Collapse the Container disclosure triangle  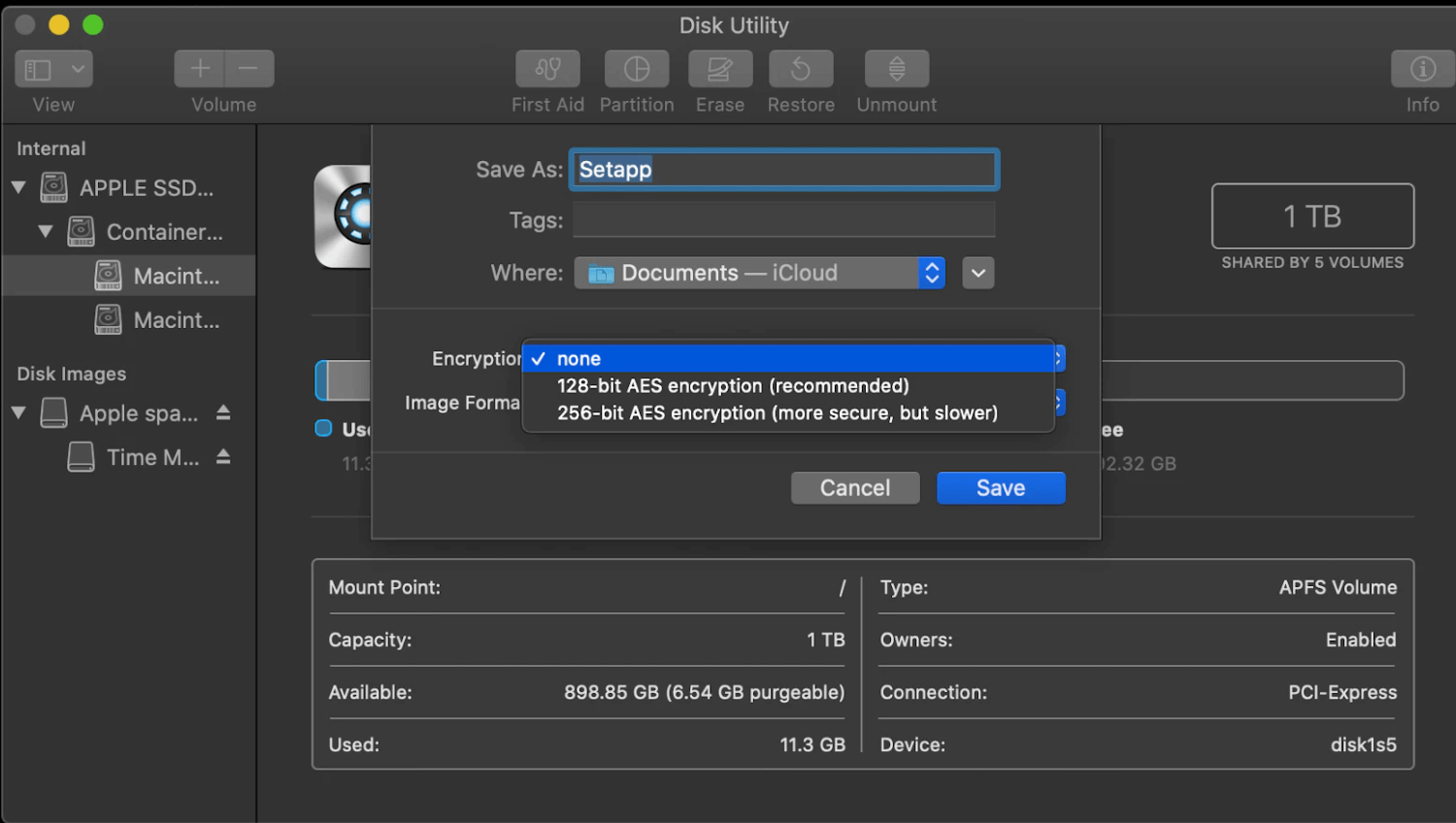[46, 231]
